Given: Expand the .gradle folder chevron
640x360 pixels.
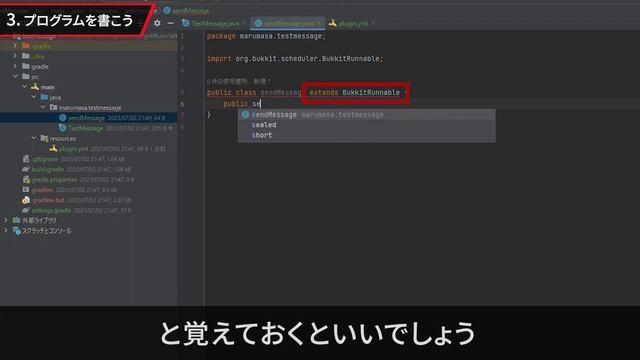Looking at the screenshot, I should [x=16, y=45].
